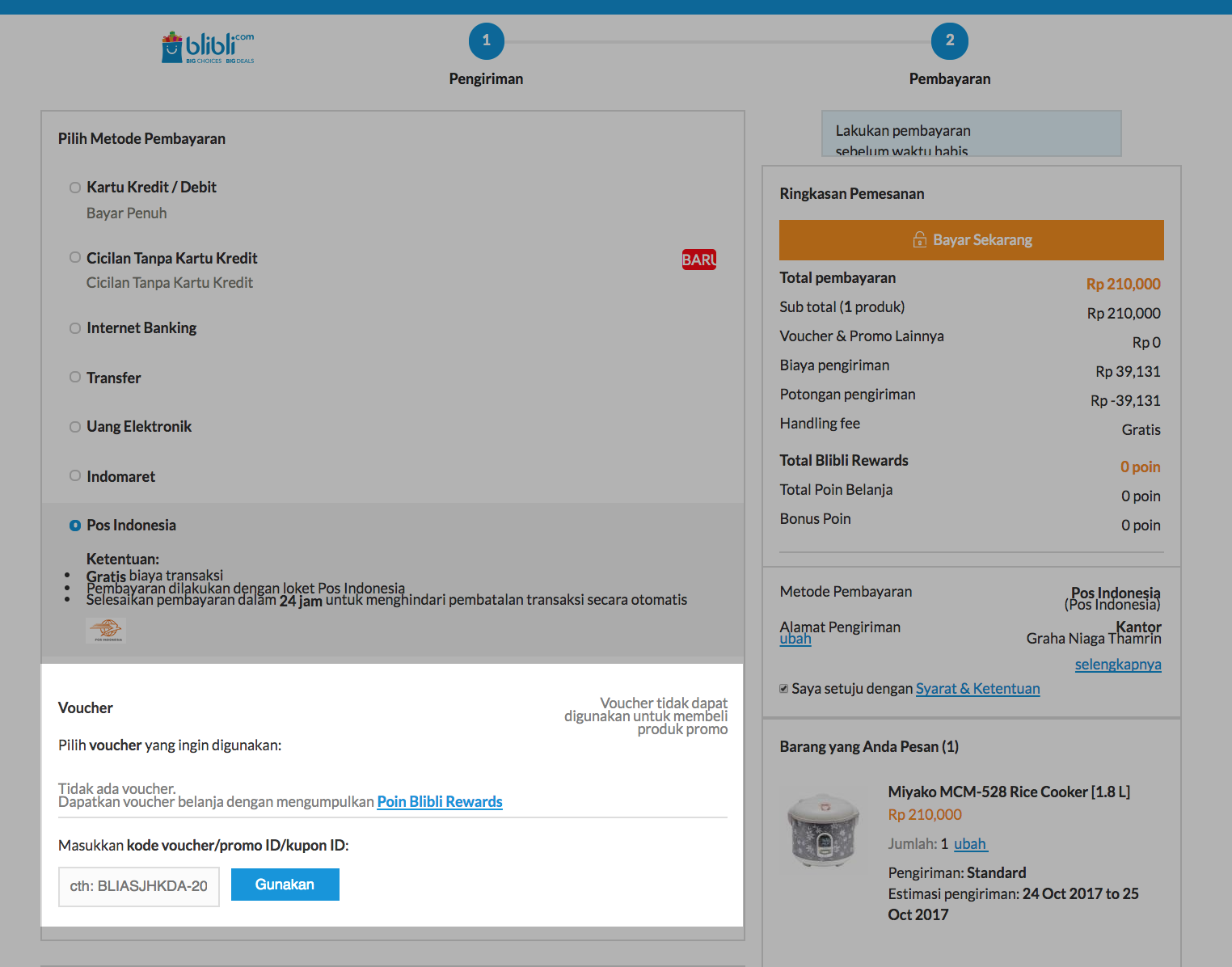The height and width of the screenshot is (967, 1232).
Task: Click the Total pembayaran Rp 210,000 amount
Action: pos(1123,284)
